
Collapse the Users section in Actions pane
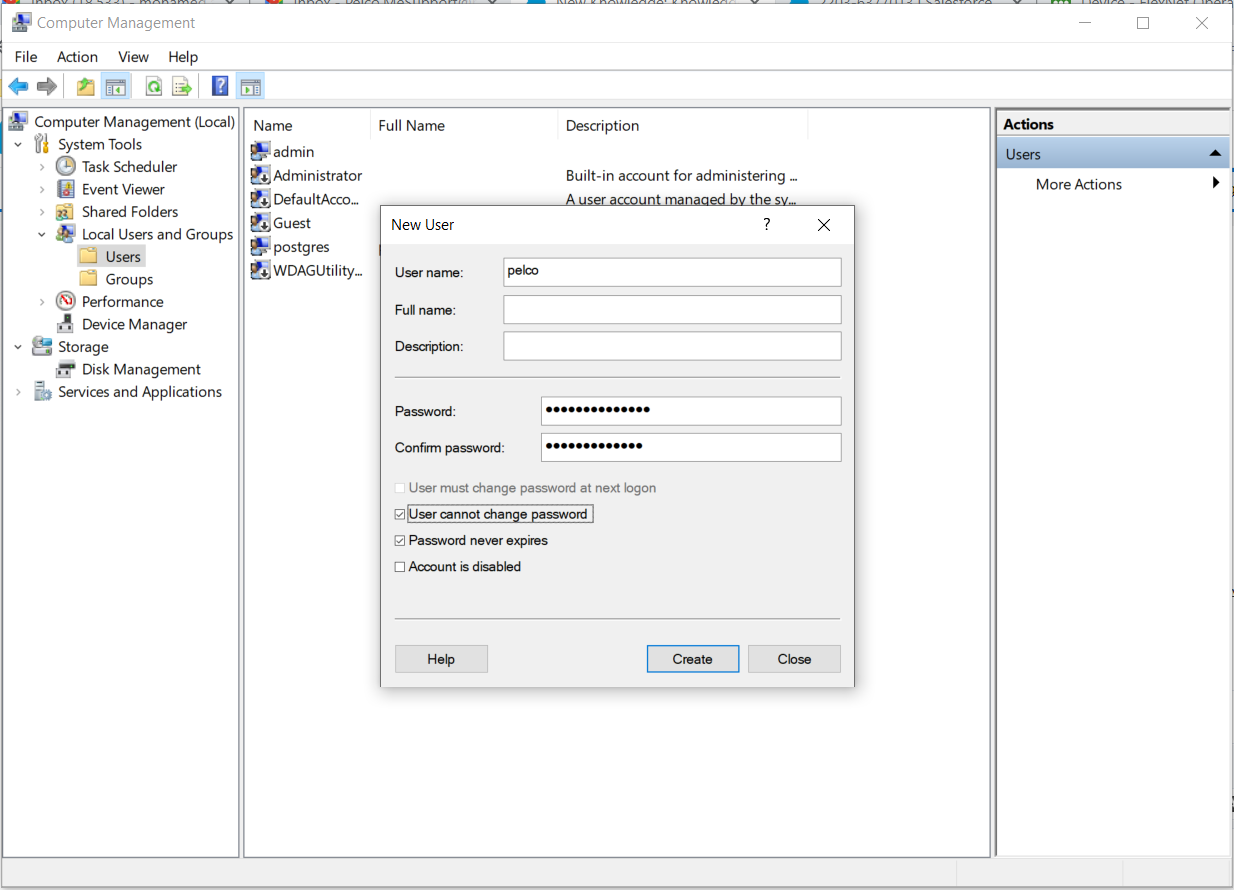[x=1215, y=153]
